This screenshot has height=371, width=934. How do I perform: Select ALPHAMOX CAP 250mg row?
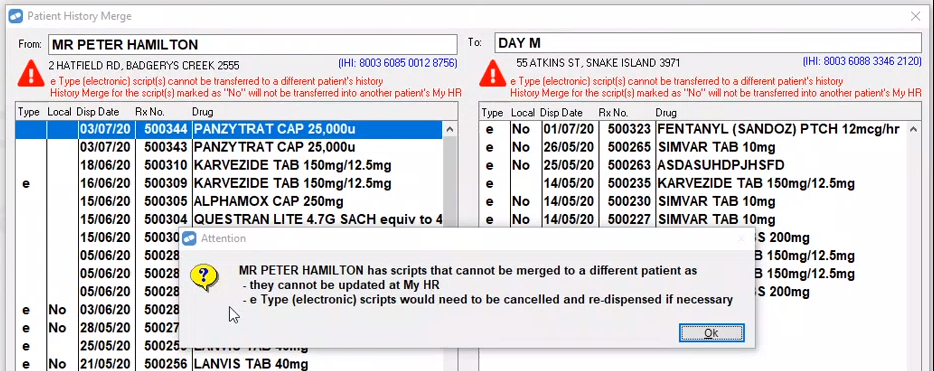click(229, 201)
